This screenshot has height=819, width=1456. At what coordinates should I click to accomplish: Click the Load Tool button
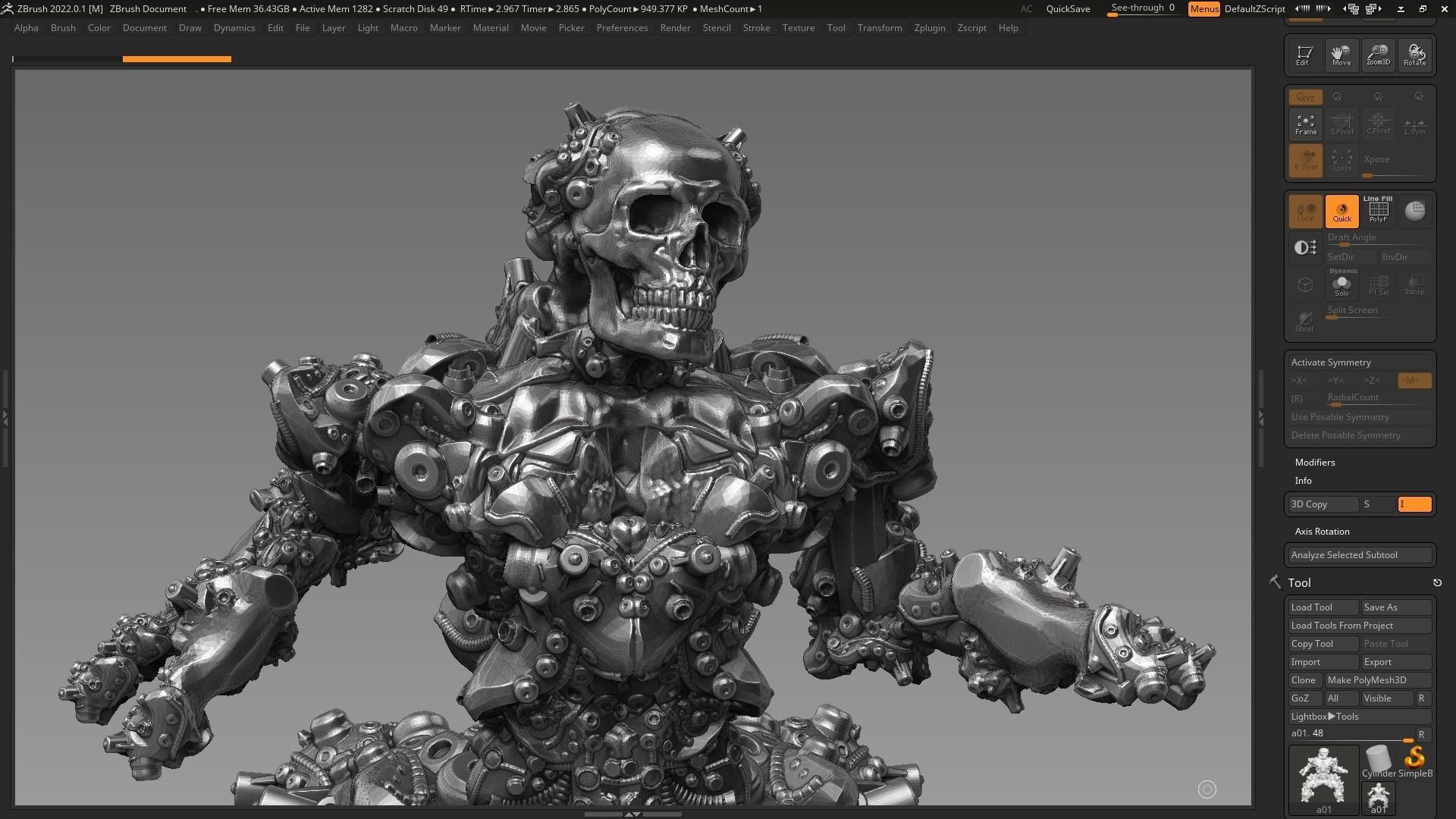(1323, 607)
